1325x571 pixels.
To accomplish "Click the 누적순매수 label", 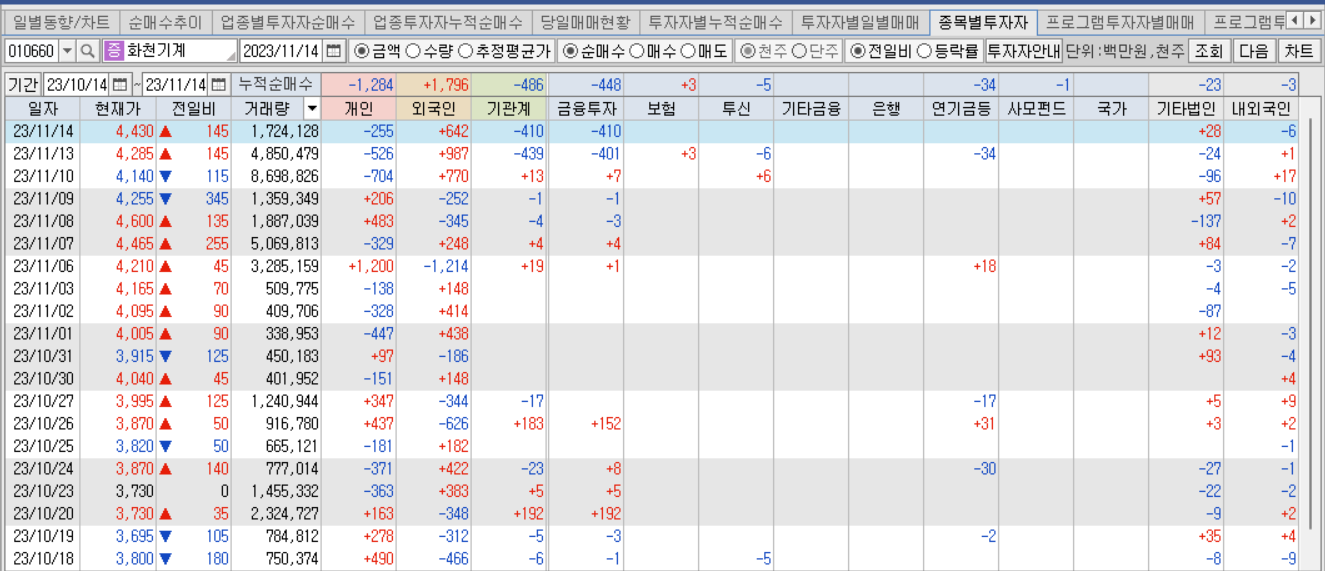I will [x=275, y=85].
